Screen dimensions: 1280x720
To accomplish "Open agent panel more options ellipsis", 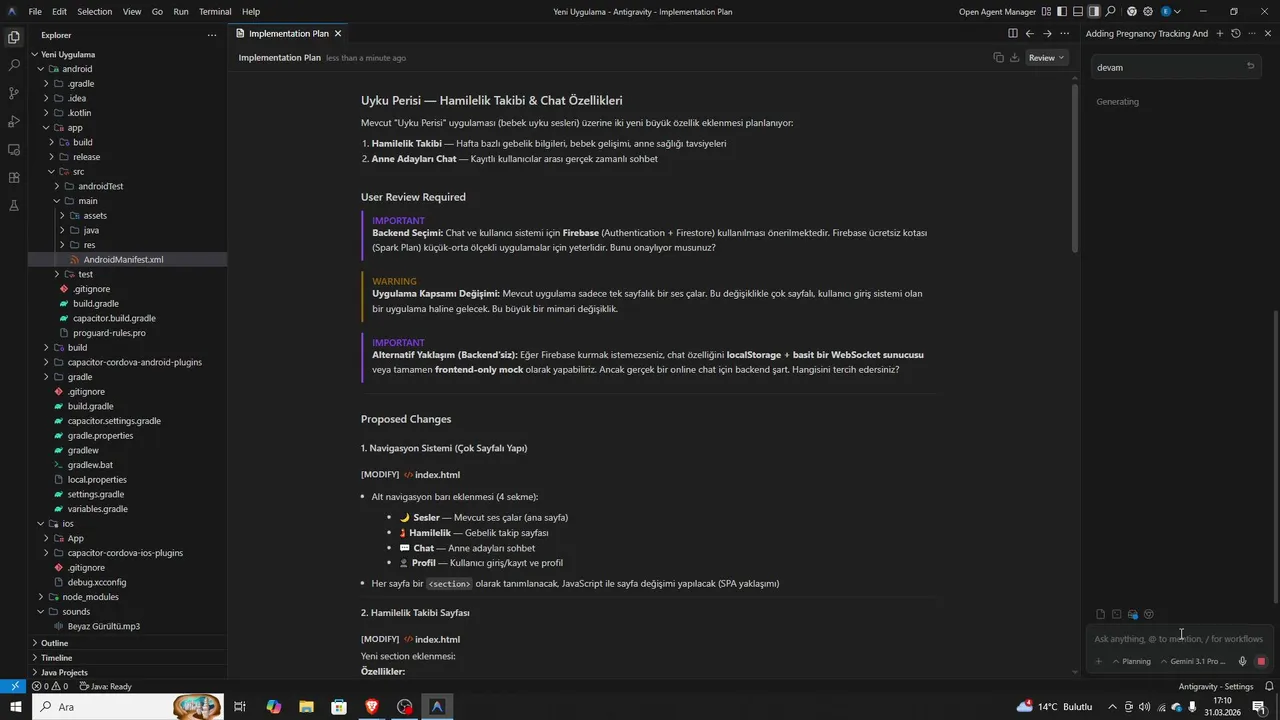I will [x=1251, y=33].
